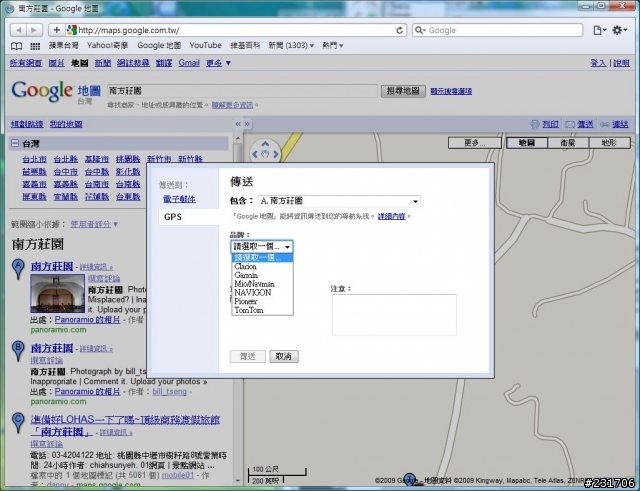Switch map view to 地形

[x=609, y=143]
